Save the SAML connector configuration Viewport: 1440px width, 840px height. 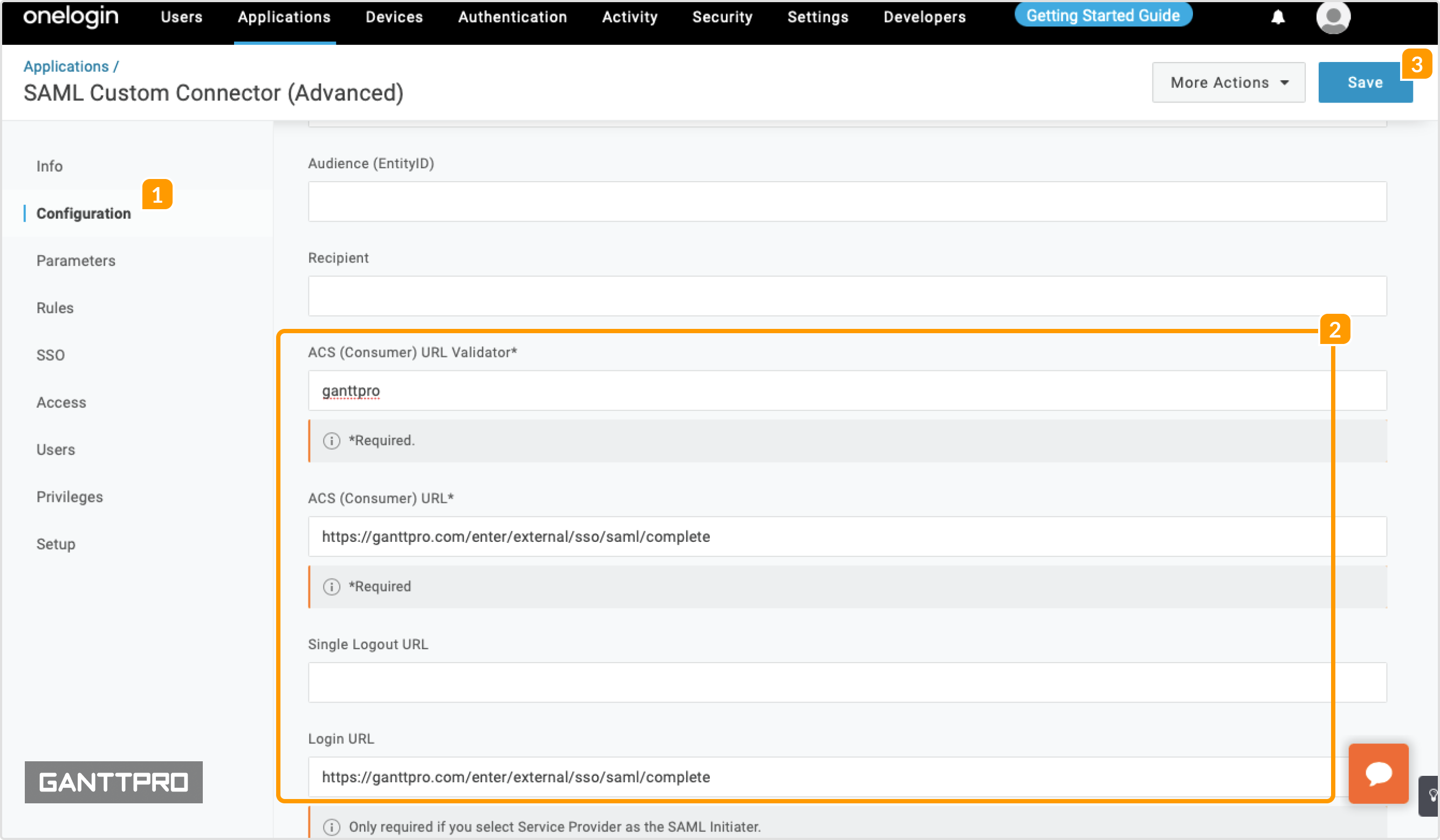(x=1365, y=82)
